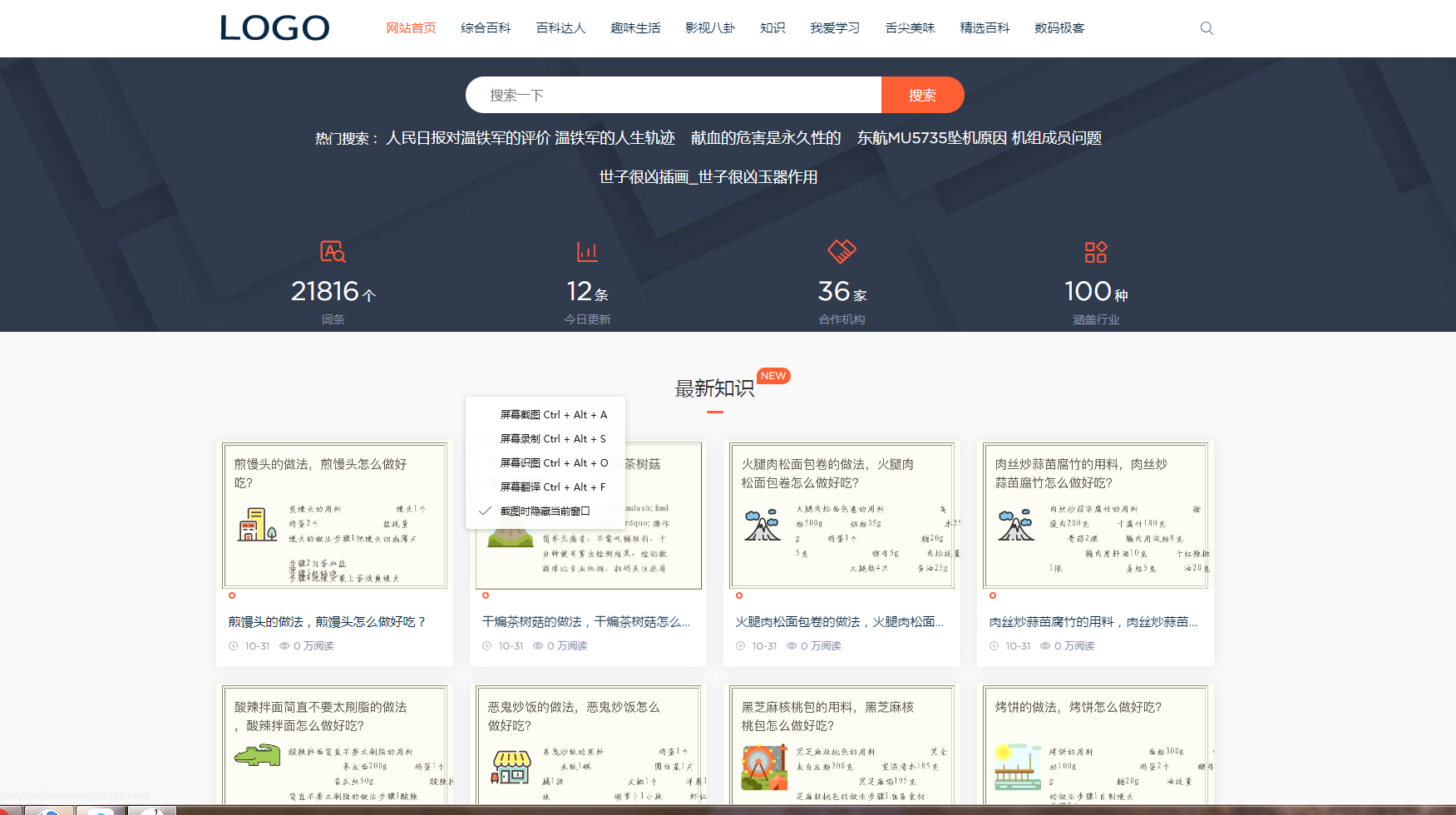Toggle 截图时隐藏当前窗口 checkmark option
The height and width of the screenshot is (815, 1456).
click(x=545, y=511)
